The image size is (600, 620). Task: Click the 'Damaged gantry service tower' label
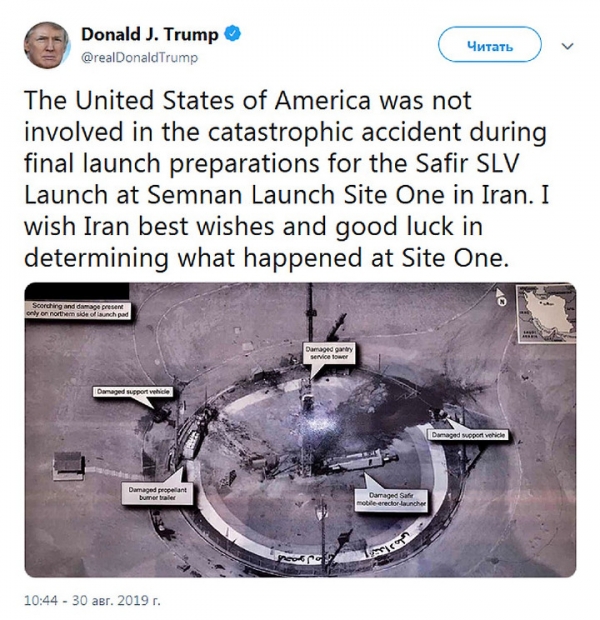click(329, 353)
